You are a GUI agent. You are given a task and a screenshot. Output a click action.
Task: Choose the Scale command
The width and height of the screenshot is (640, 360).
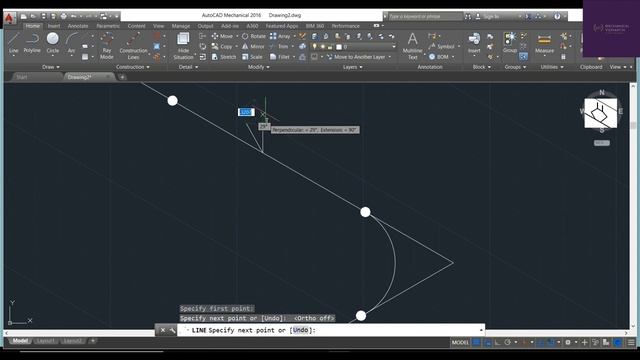click(x=252, y=57)
